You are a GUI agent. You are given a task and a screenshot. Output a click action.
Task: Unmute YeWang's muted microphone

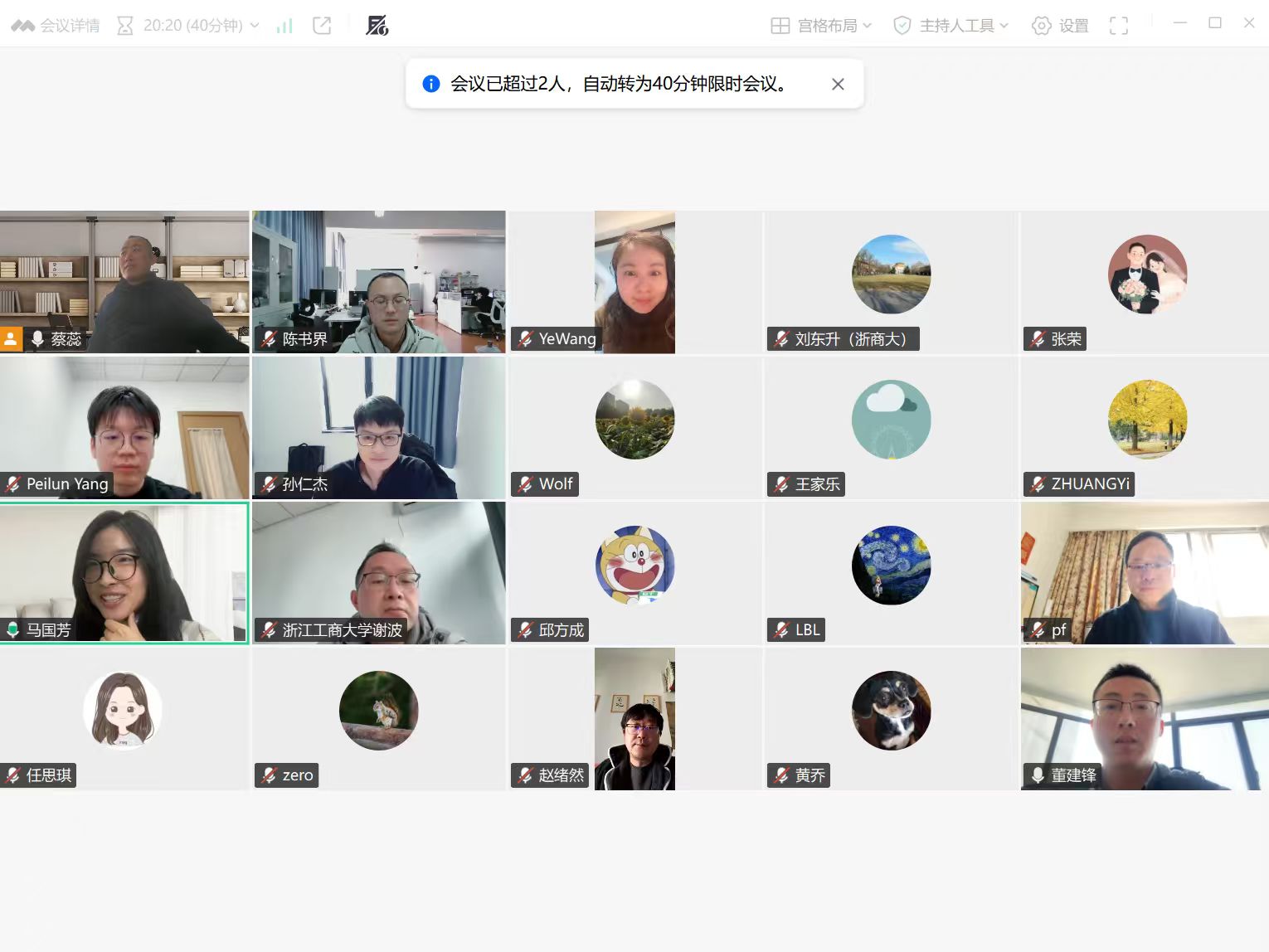pyautogui.click(x=525, y=338)
